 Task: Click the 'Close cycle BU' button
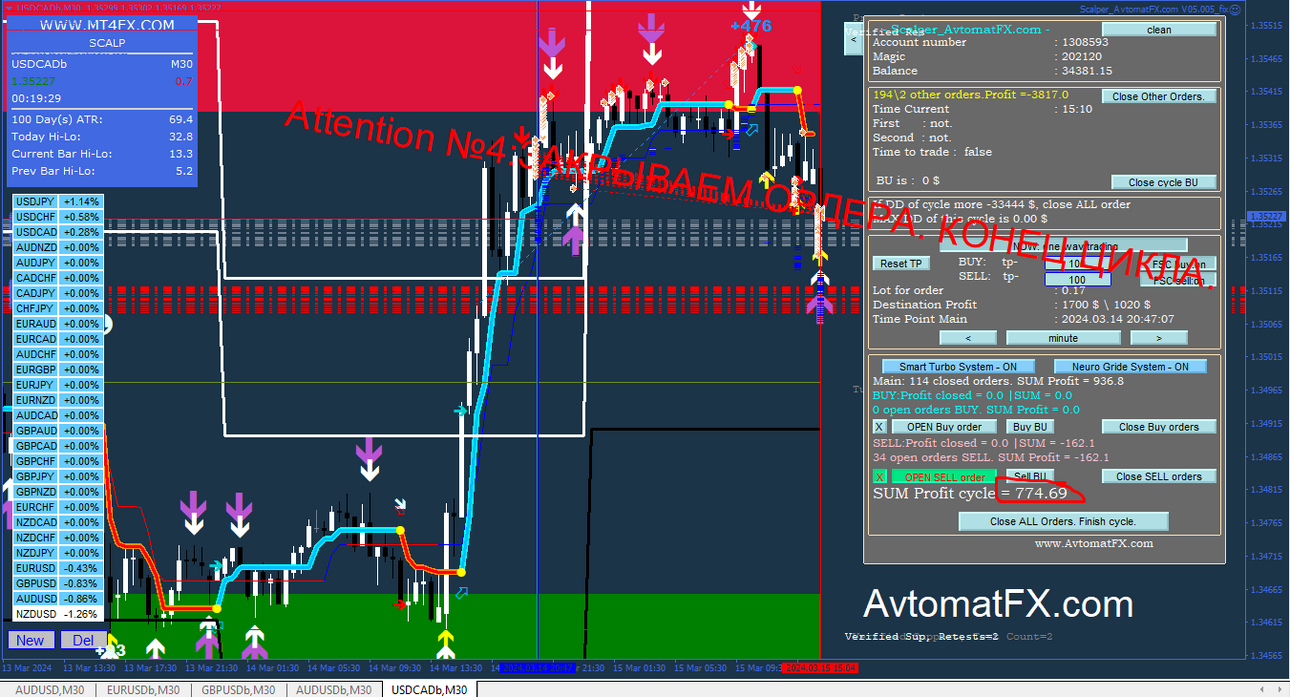[x=1163, y=182]
